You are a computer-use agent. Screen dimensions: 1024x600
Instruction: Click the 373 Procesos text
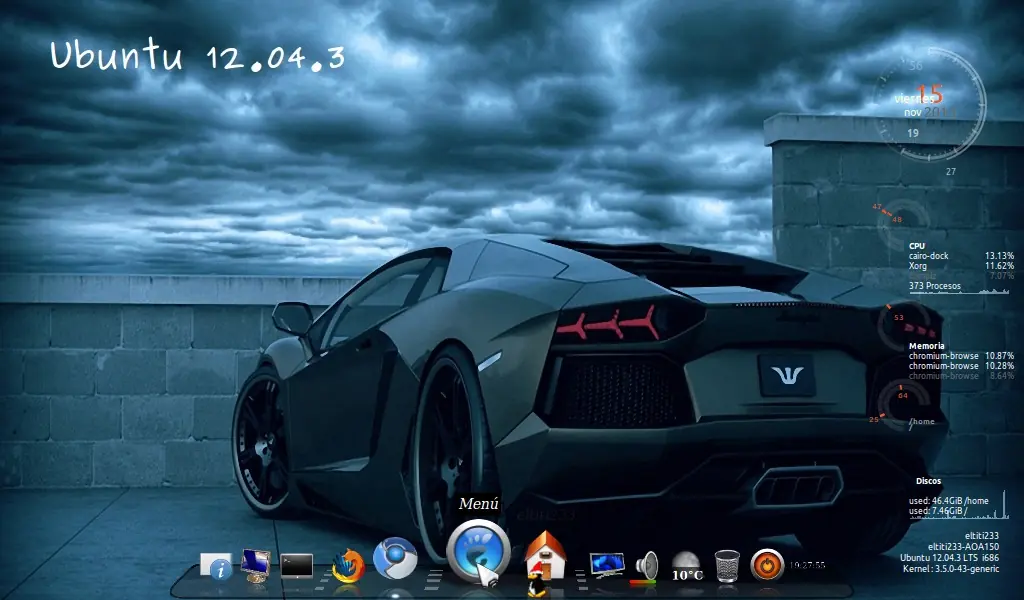coord(935,286)
